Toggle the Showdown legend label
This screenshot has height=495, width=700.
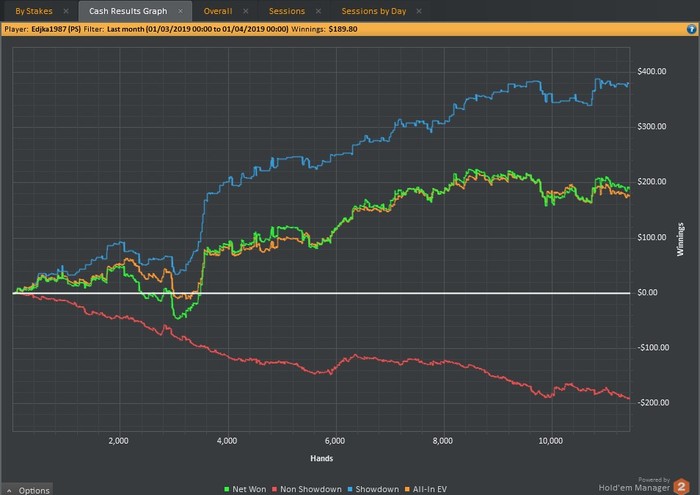click(377, 489)
